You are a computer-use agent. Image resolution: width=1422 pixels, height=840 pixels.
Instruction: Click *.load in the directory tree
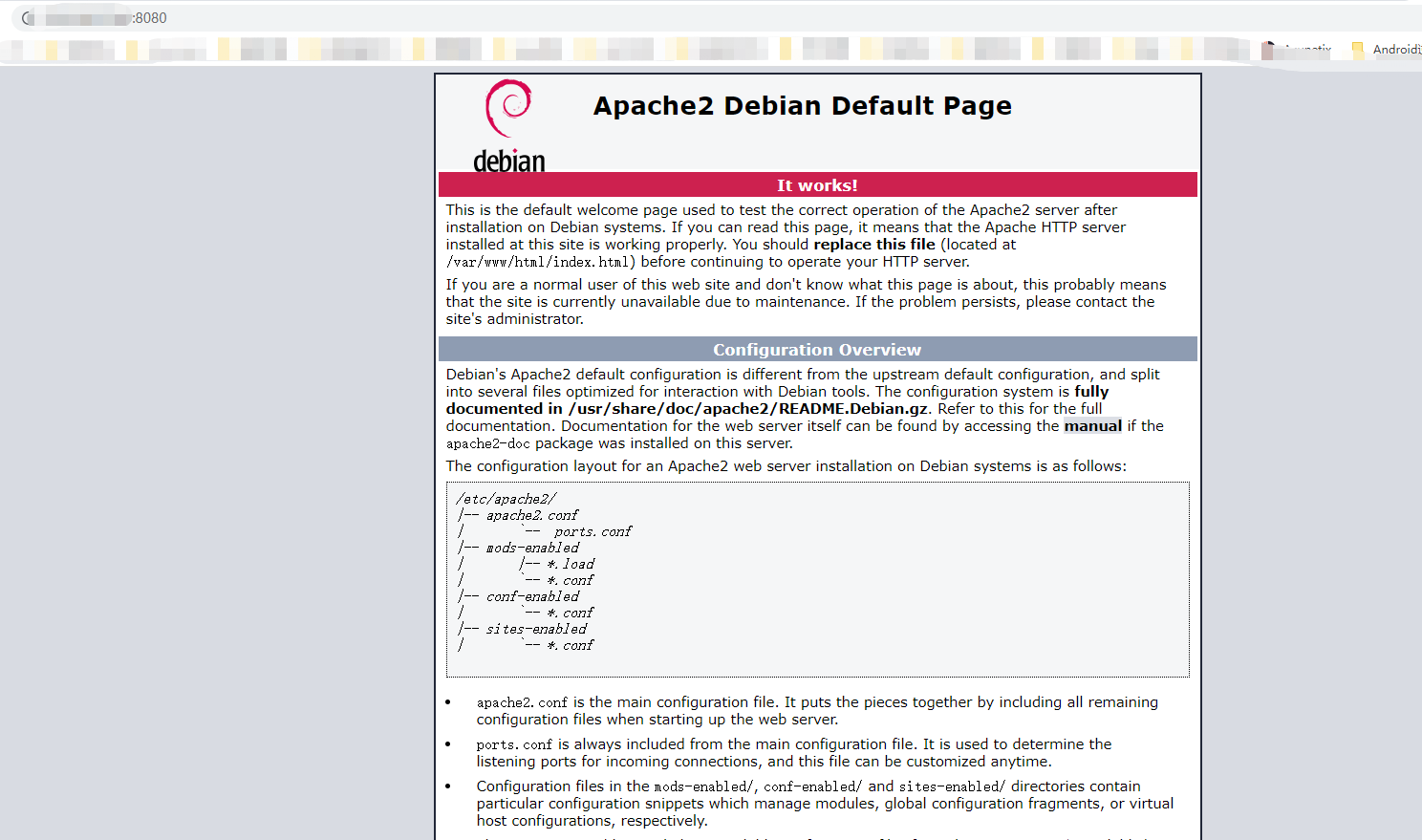pos(571,564)
